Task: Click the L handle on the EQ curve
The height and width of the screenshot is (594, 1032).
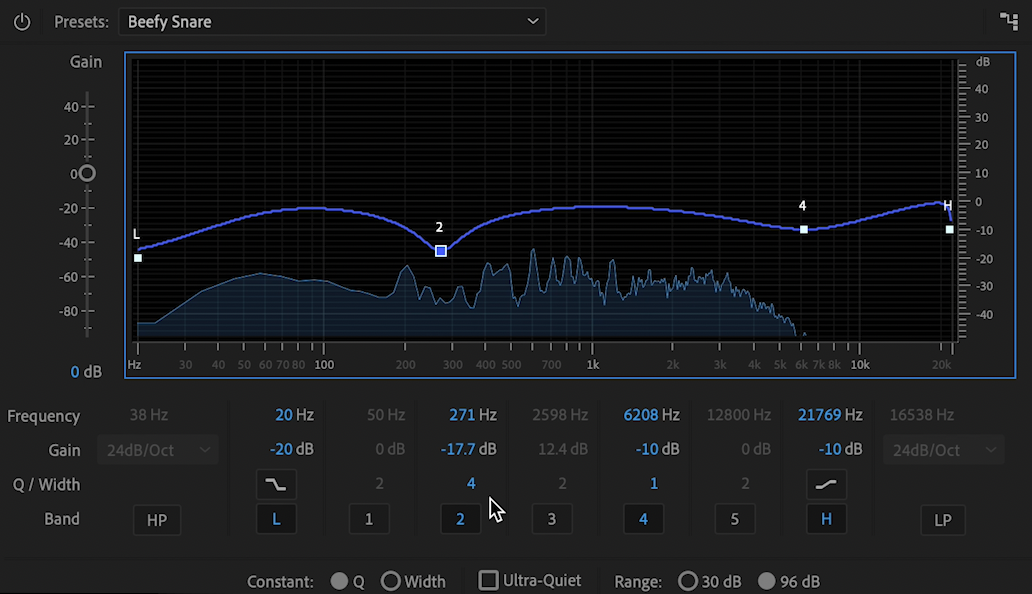Action: point(137,256)
